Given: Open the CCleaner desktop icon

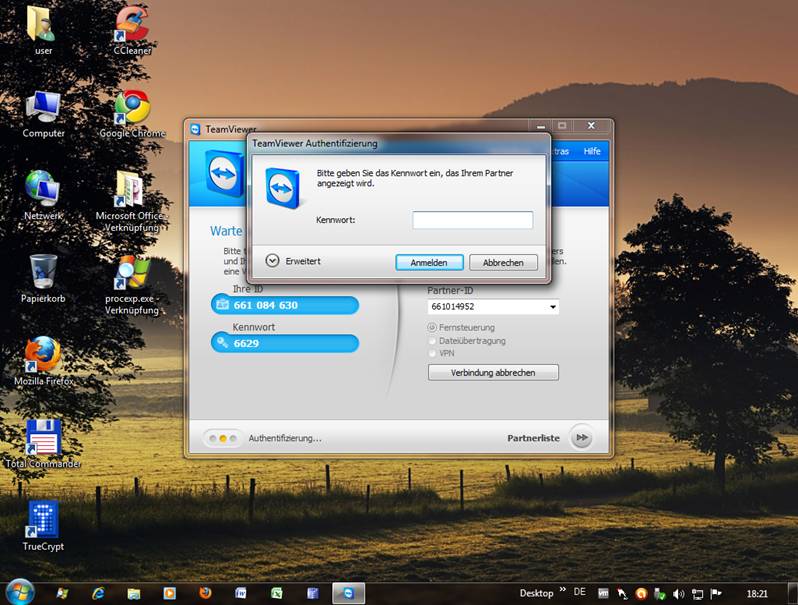Looking at the screenshot, I should (132, 24).
